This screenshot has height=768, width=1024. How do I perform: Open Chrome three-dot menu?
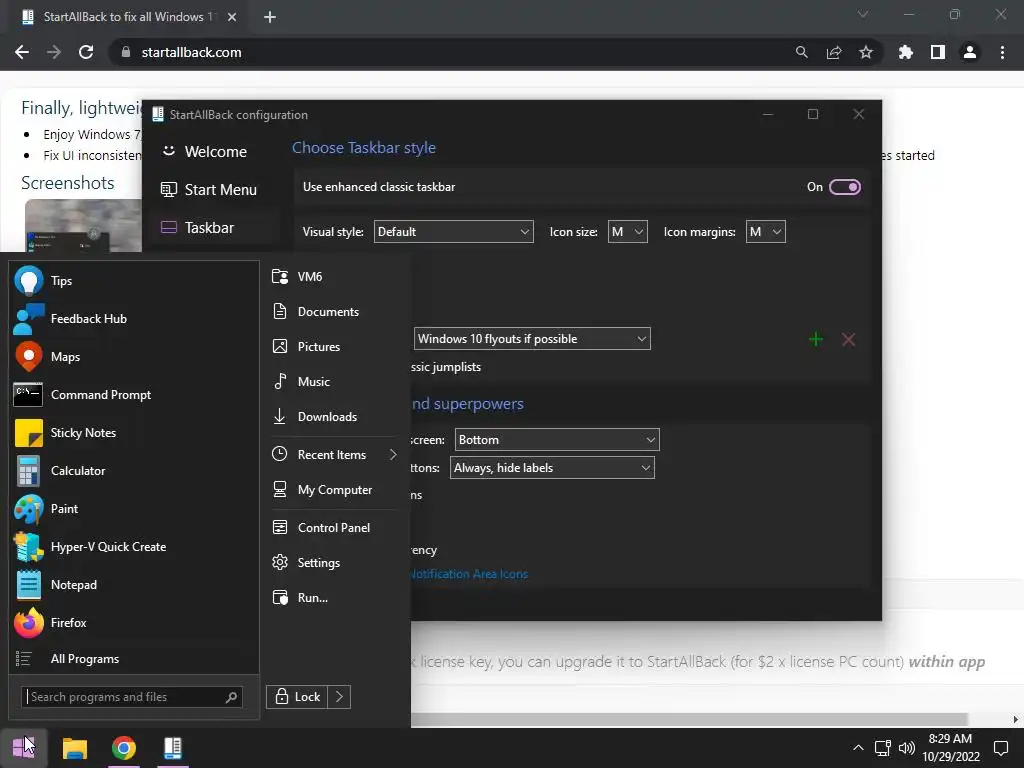(x=1002, y=52)
